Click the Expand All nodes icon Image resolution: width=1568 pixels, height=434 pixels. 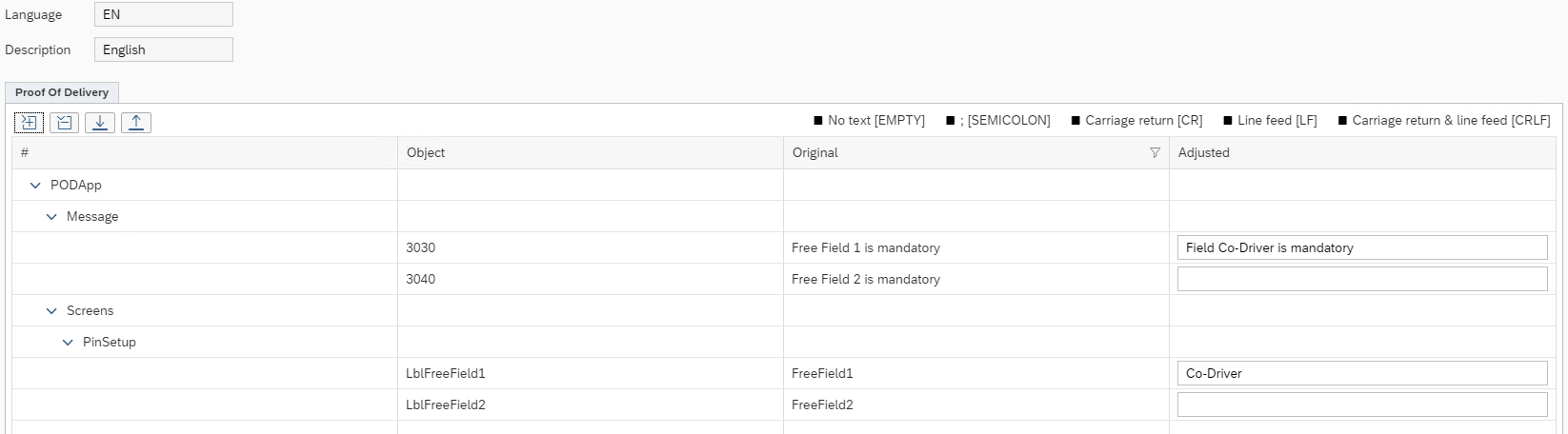(29, 123)
